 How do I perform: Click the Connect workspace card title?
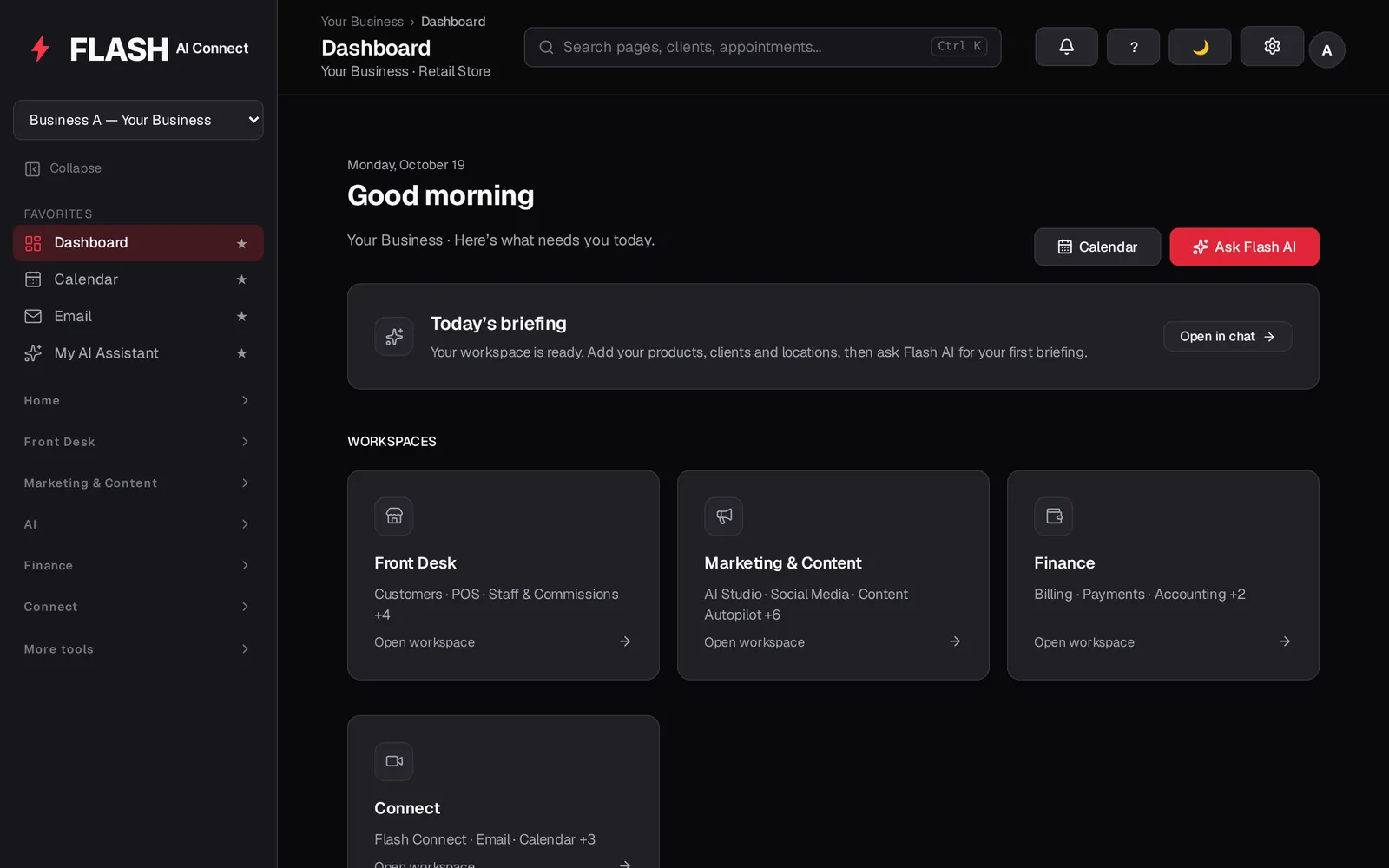point(407,808)
